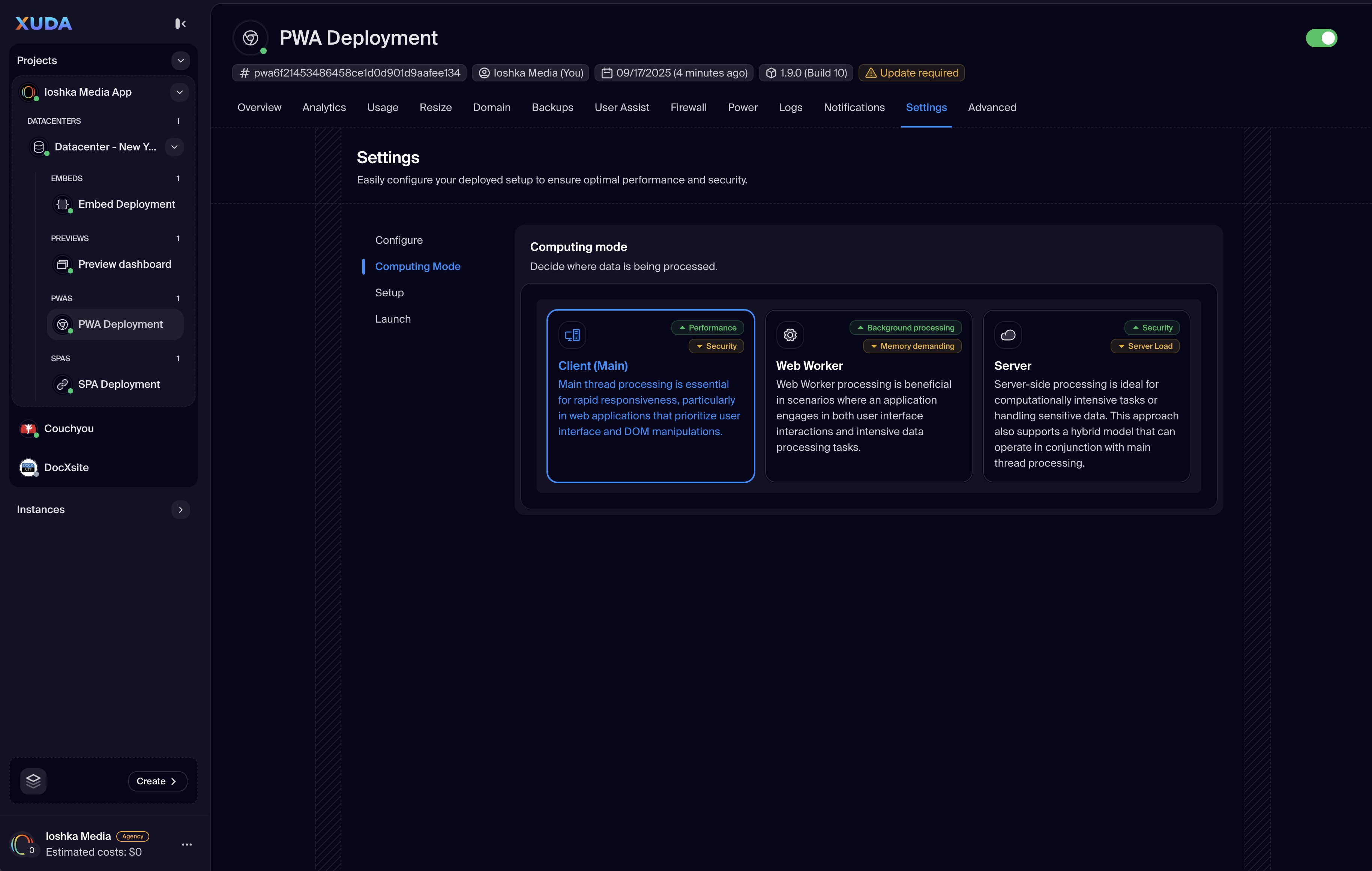Open the account options three-dots menu
The width and height of the screenshot is (1372, 871).
186,844
